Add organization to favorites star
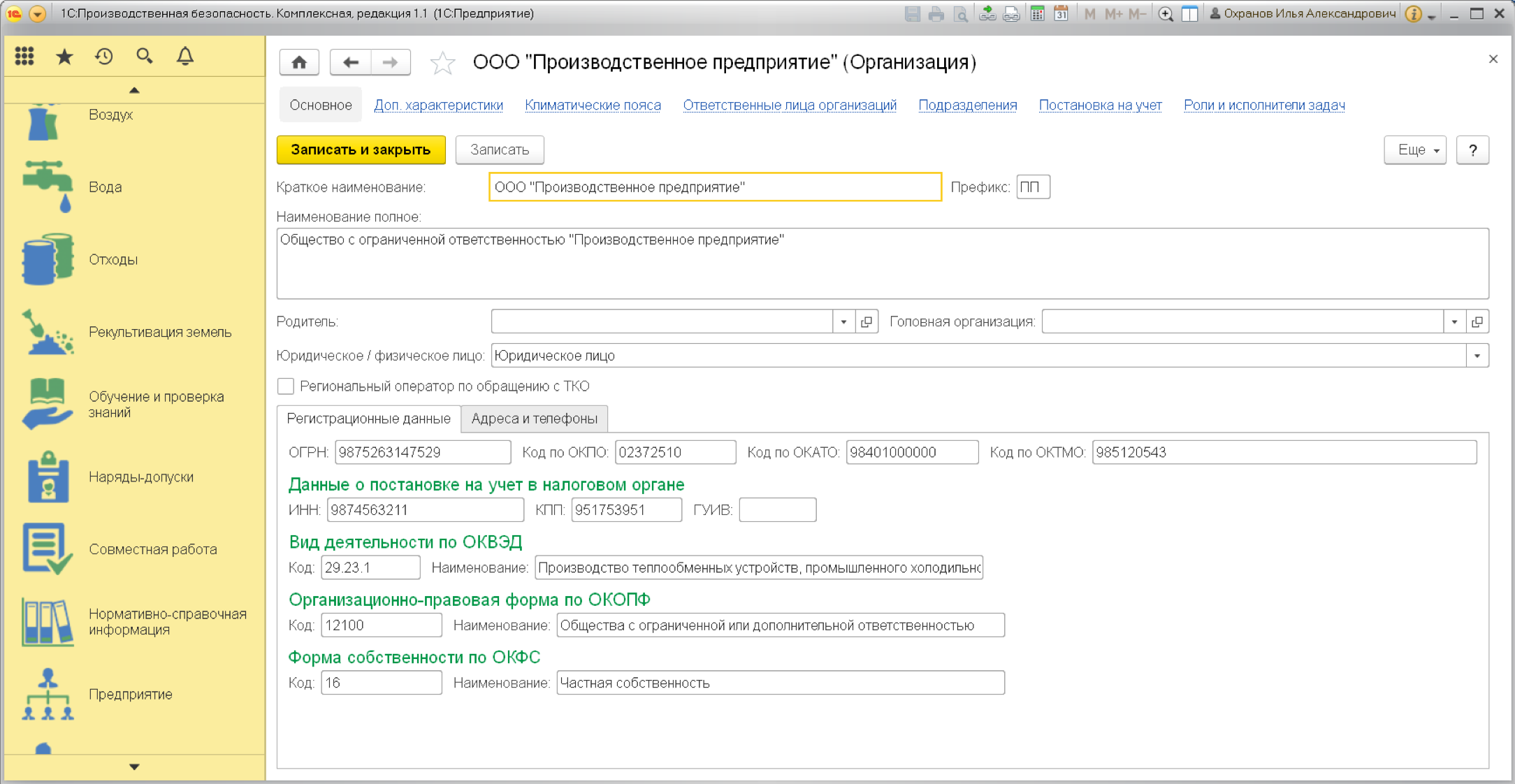Image resolution: width=1515 pixels, height=784 pixels. click(442, 63)
